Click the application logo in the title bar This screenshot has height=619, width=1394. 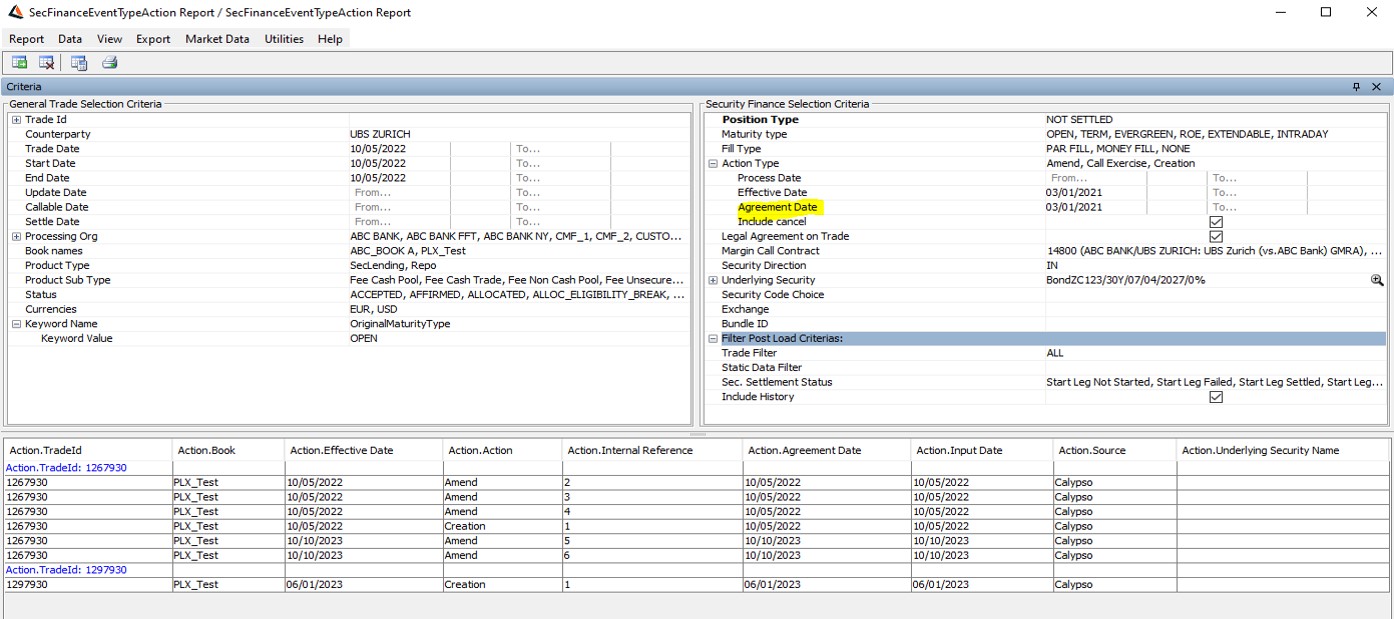[15, 12]
